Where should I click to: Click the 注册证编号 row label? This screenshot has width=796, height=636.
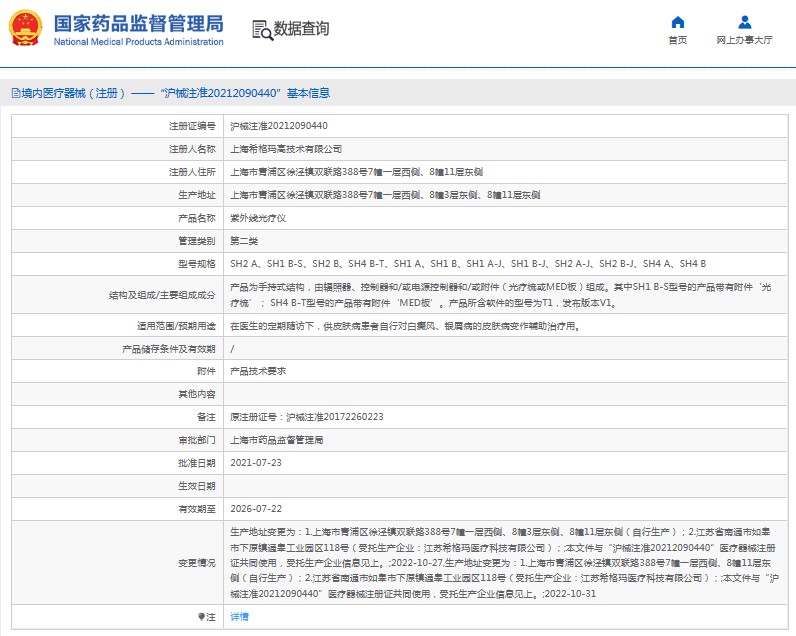click(192, 126)
